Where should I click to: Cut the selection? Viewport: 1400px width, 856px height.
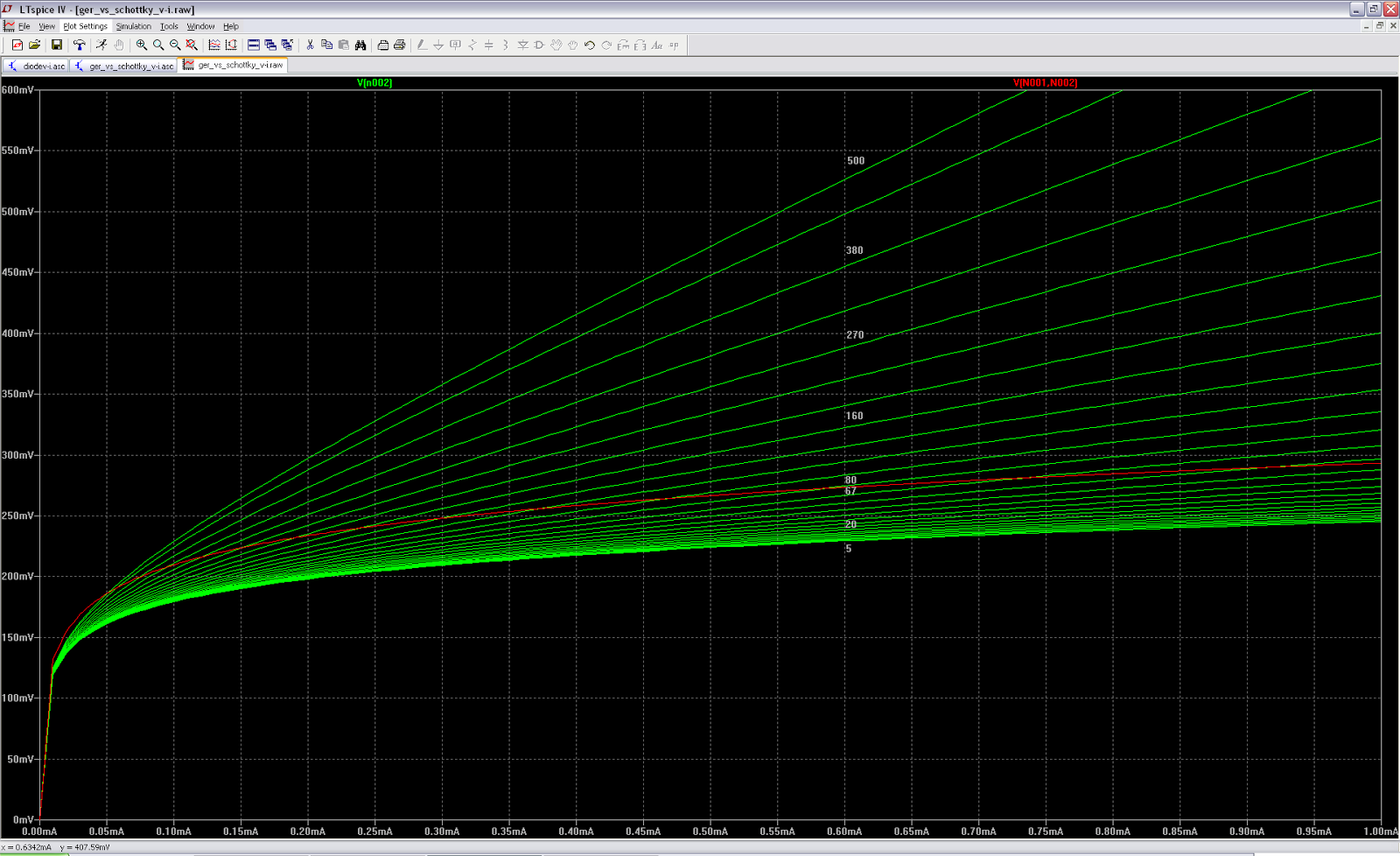[x=310, y=45]
